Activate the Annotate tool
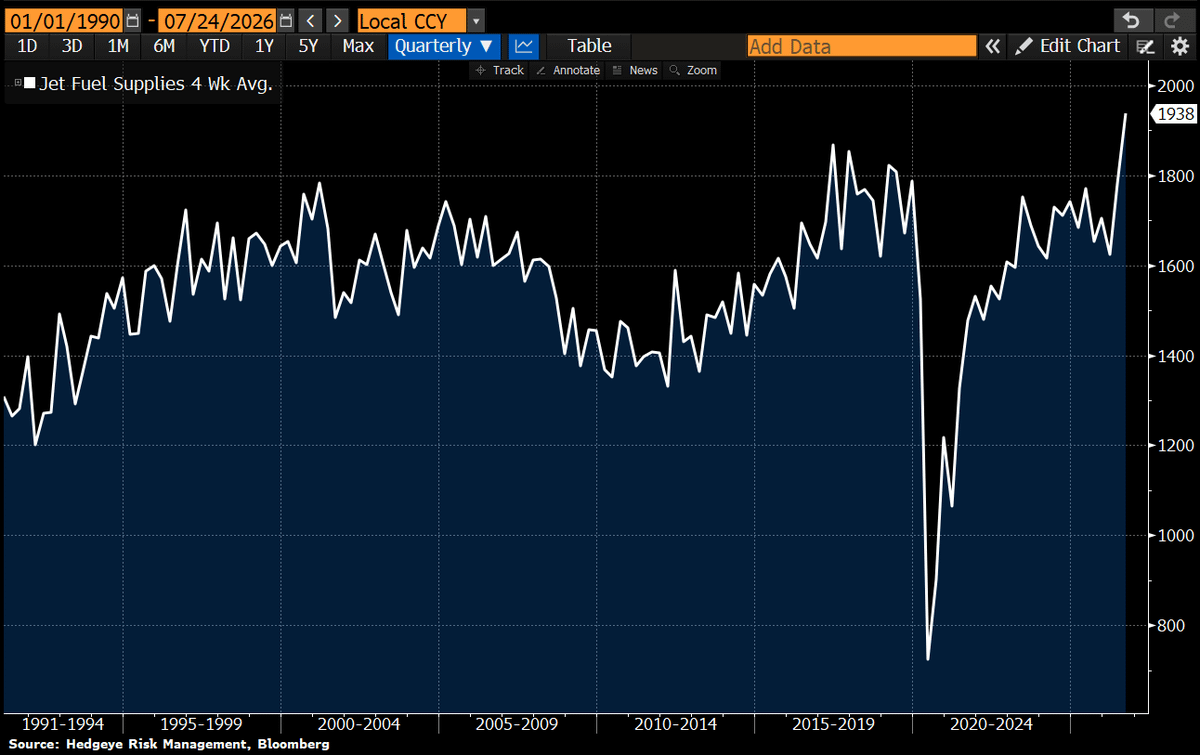Screen dimensions: 1200x755 [x=568, y=70]
